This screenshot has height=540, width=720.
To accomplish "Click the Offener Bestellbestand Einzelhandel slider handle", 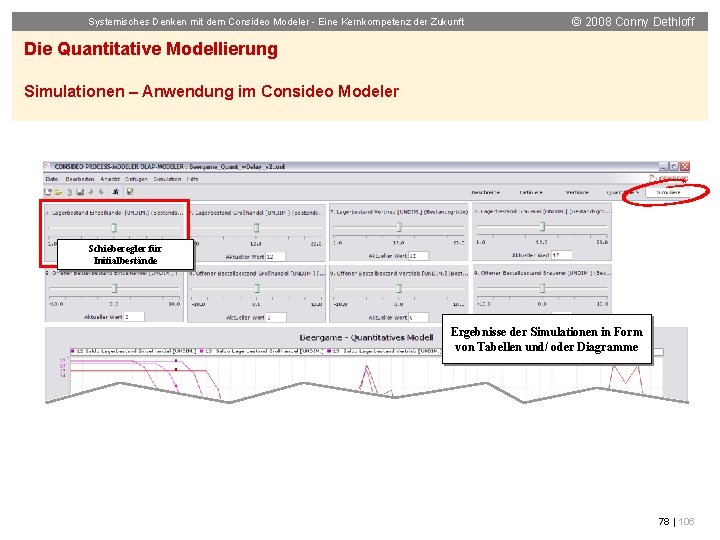I will click(115, 288).
